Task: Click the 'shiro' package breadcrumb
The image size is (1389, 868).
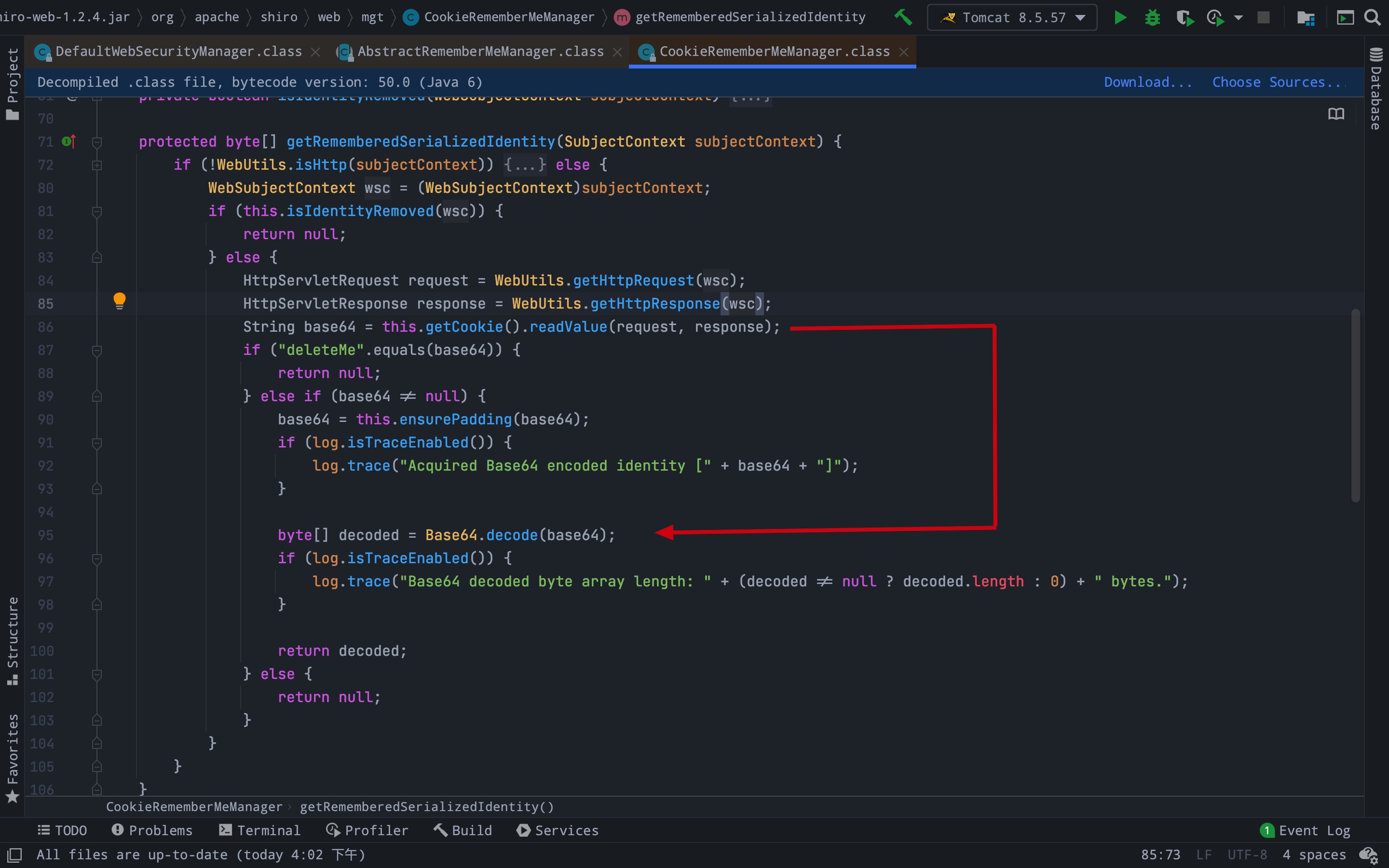Action: click(x=279, y=17)
